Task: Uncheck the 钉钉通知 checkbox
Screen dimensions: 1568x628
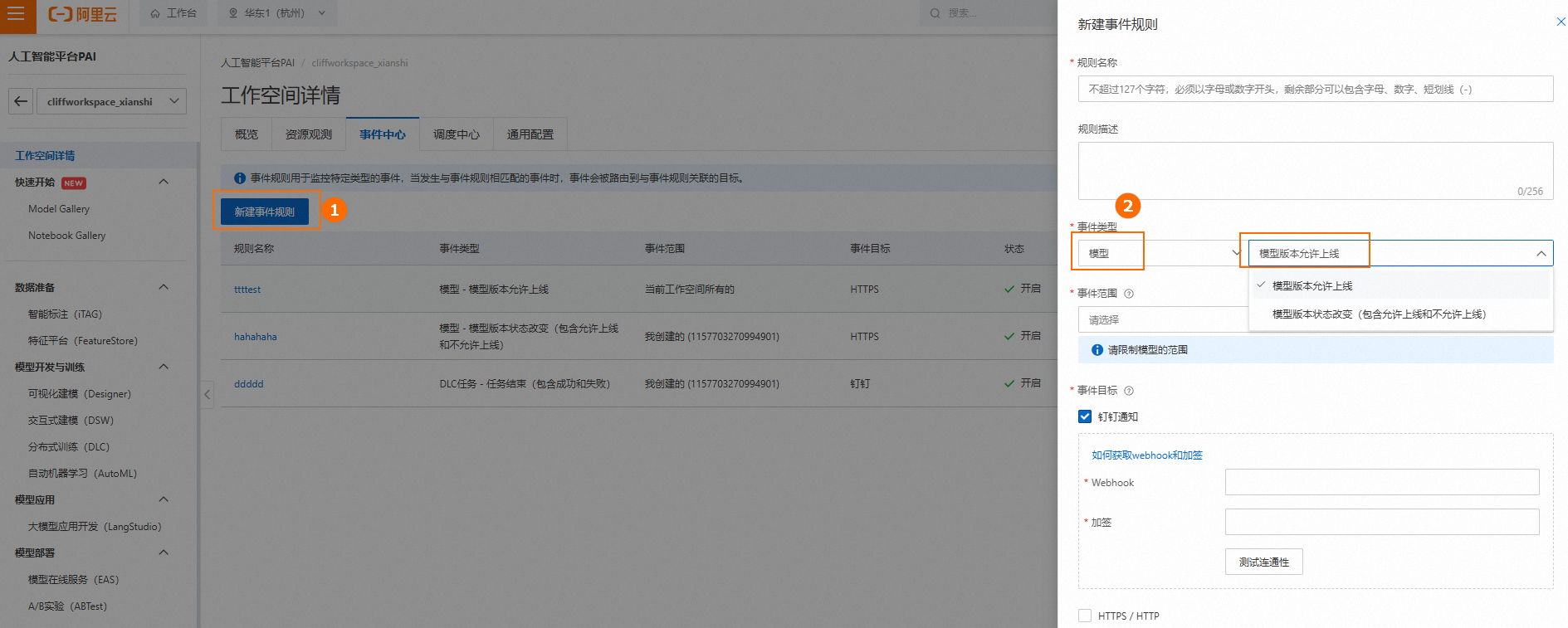Action: pos(1085,416)
